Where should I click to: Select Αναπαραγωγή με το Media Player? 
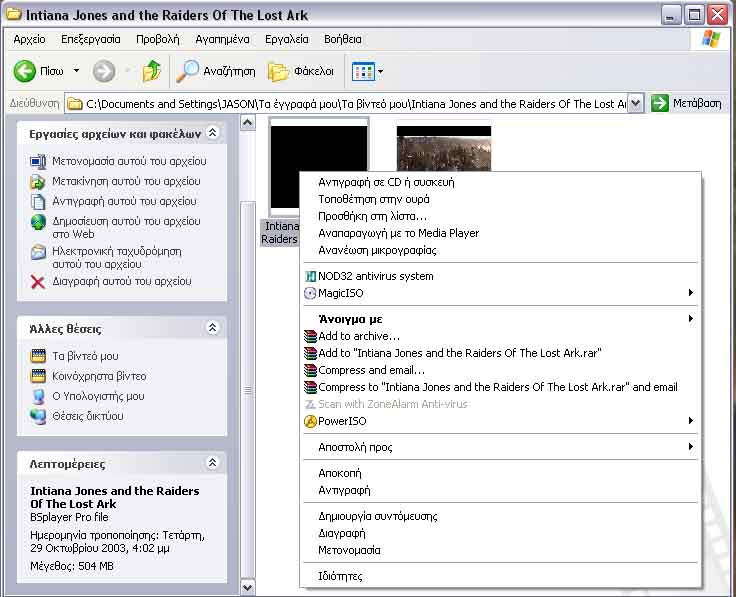pos(500,233)
